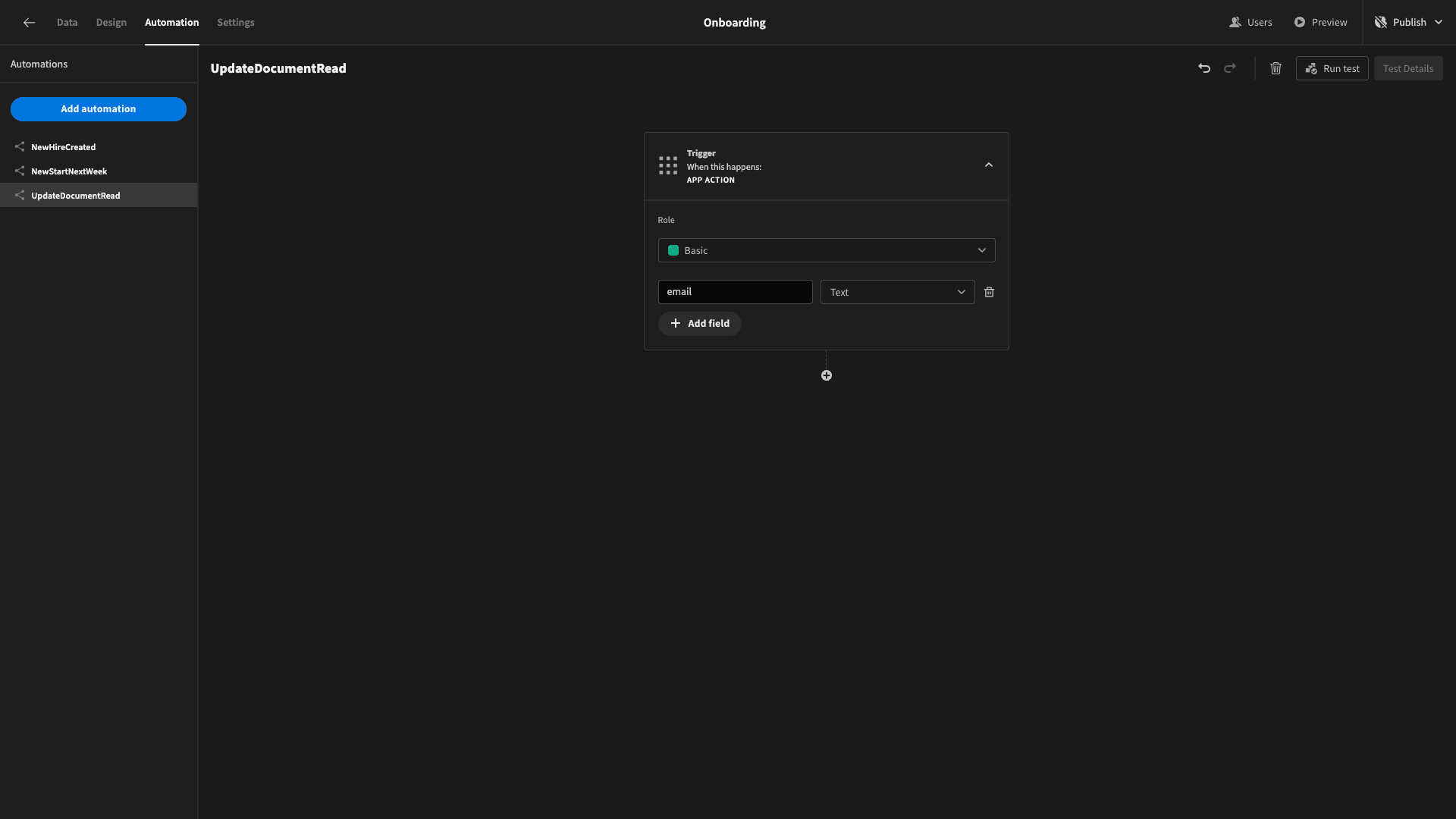Viewport: 1456px width, 819px height.
Task: Click the drag handle grid icon on Trigger
Action: tap(668, 165)
